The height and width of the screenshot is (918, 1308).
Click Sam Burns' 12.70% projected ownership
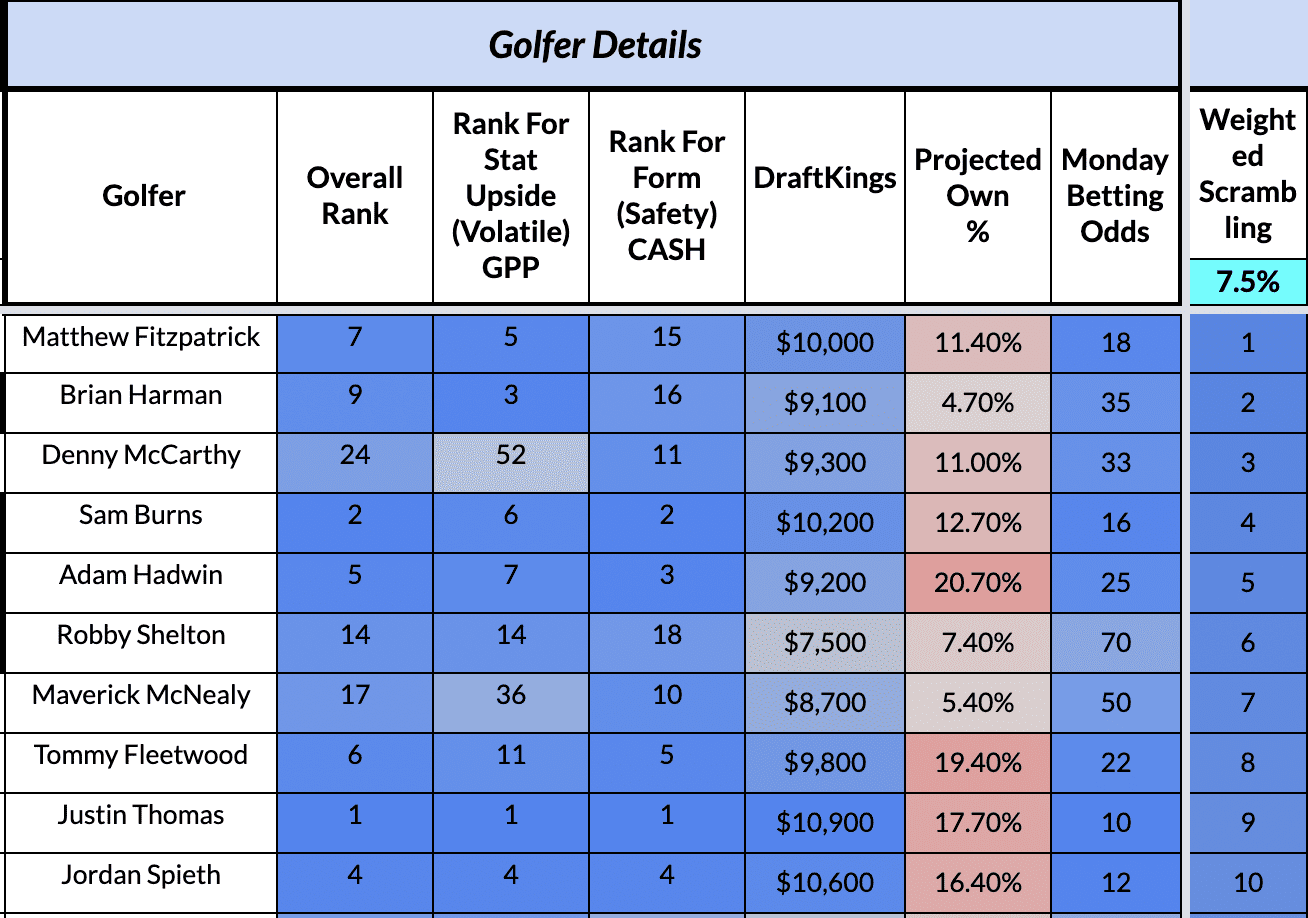[x=978, y=523]
